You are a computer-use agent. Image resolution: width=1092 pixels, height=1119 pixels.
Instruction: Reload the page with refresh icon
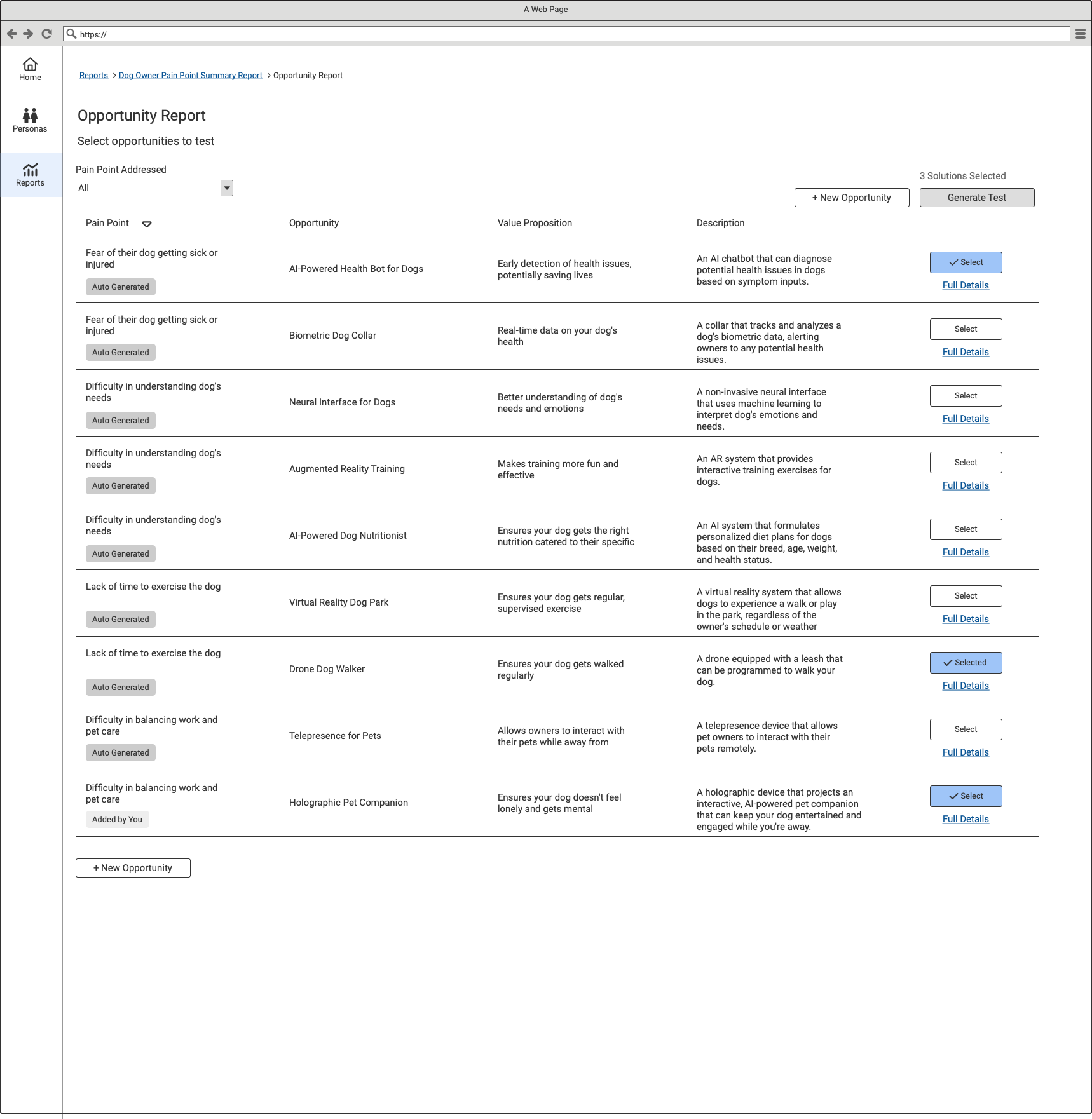click(46, 34)
